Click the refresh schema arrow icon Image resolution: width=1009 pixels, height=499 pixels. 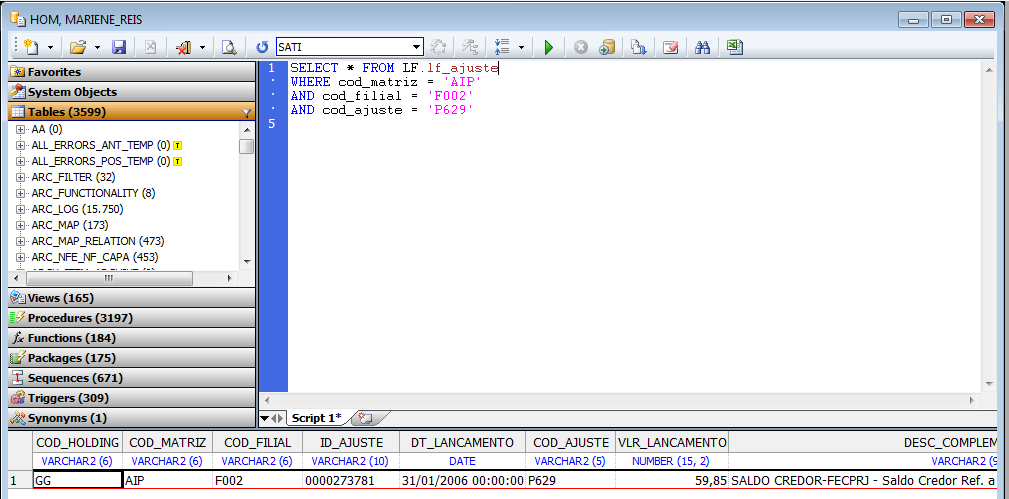click(262, 47)
